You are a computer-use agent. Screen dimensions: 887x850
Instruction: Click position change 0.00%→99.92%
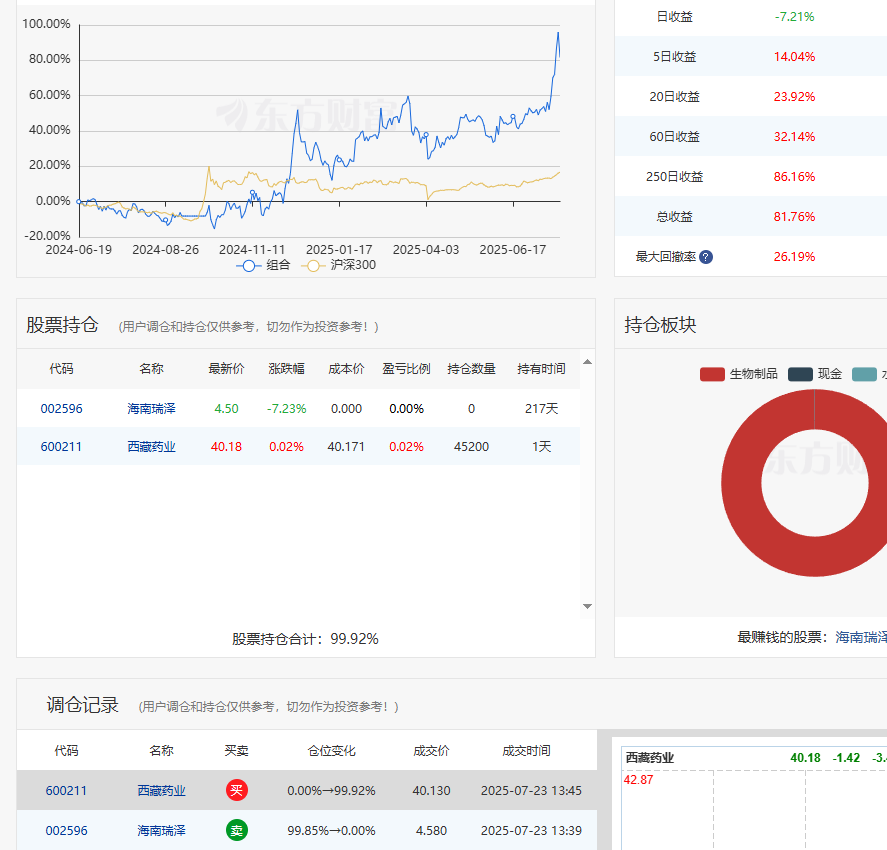tap(331, 791)
